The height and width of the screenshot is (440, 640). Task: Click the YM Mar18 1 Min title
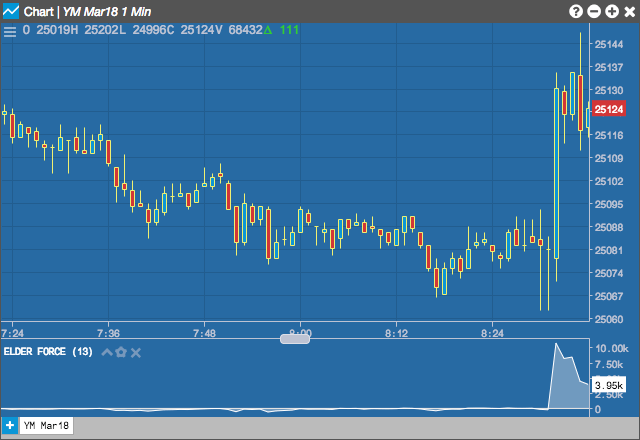point(107,11)
